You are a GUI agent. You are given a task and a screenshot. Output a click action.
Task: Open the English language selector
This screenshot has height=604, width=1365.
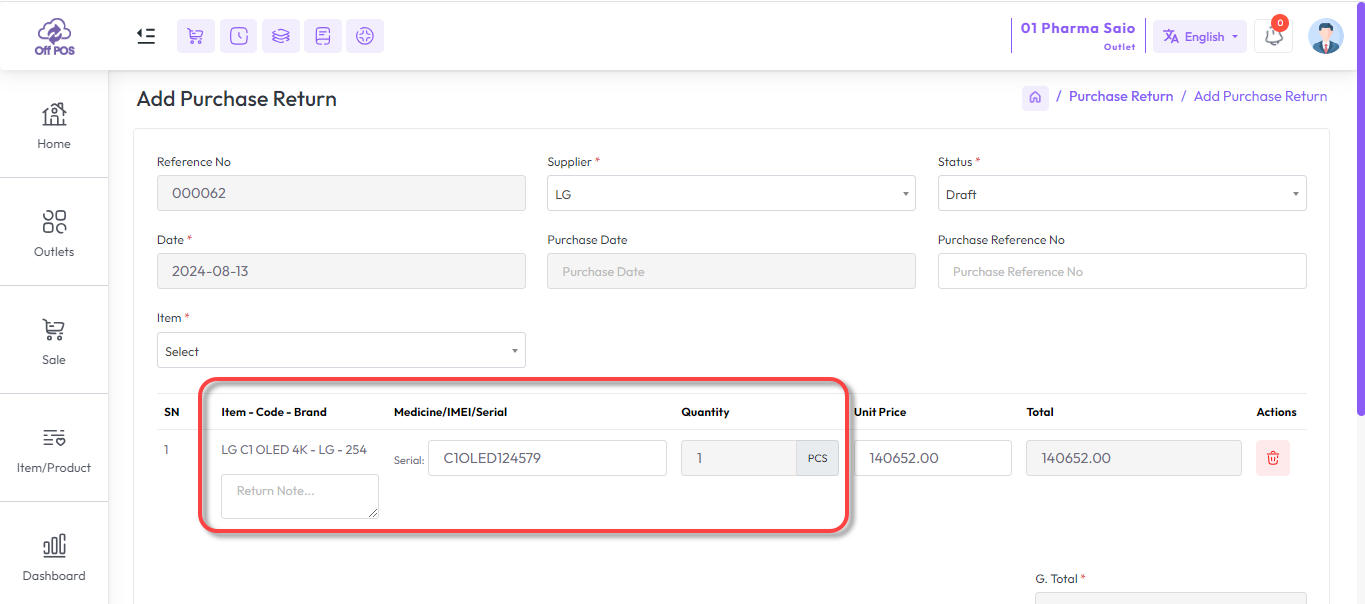coord(1199,37)
